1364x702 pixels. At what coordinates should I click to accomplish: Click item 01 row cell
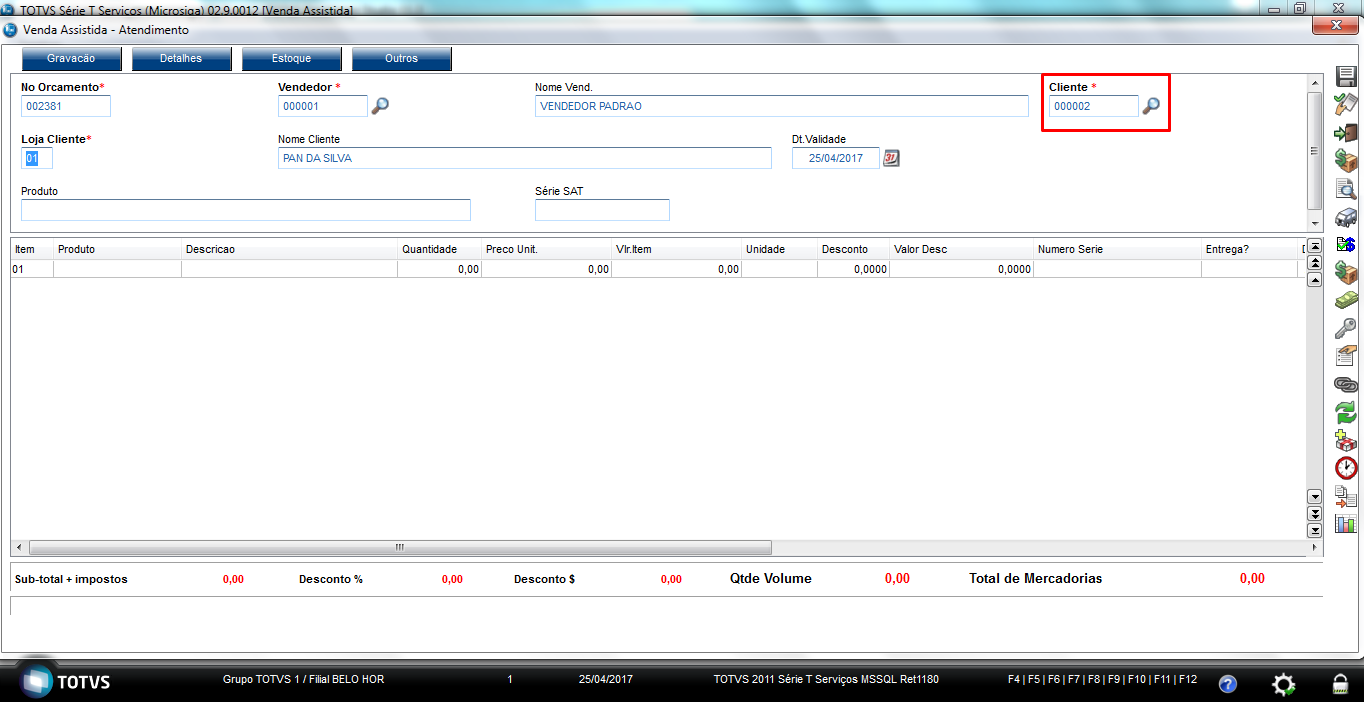click(32, 269)
